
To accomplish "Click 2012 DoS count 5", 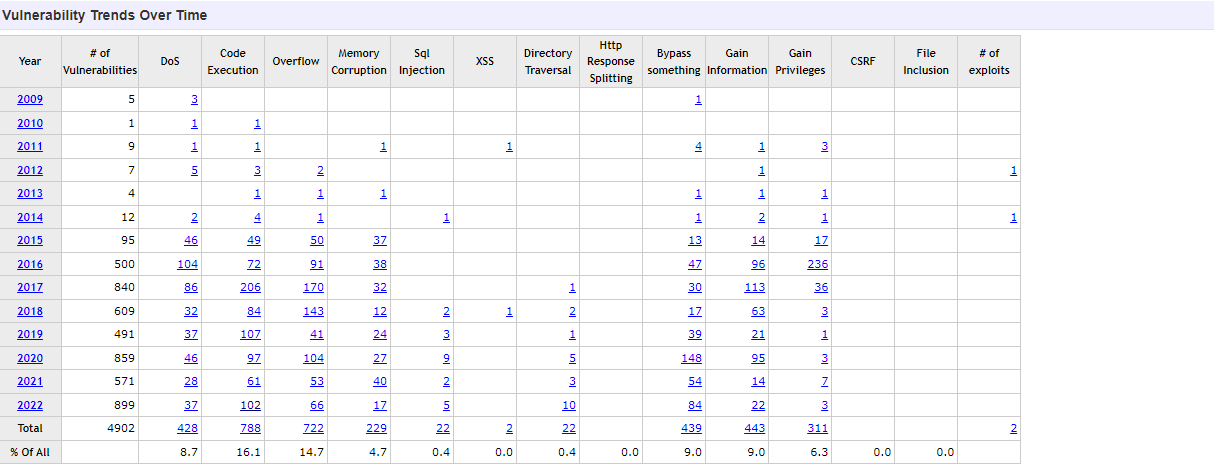I will (195, 170).
